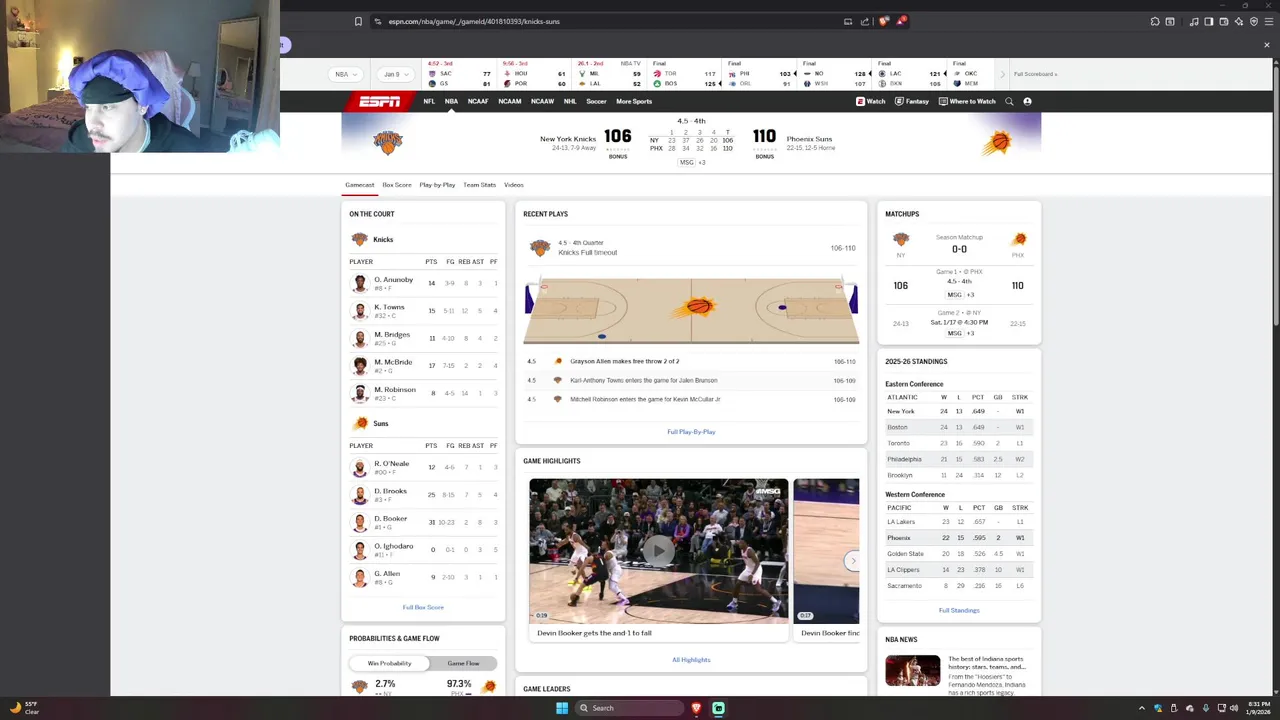
Task: Click the share icon in address bar
Action: click(864, 21)
